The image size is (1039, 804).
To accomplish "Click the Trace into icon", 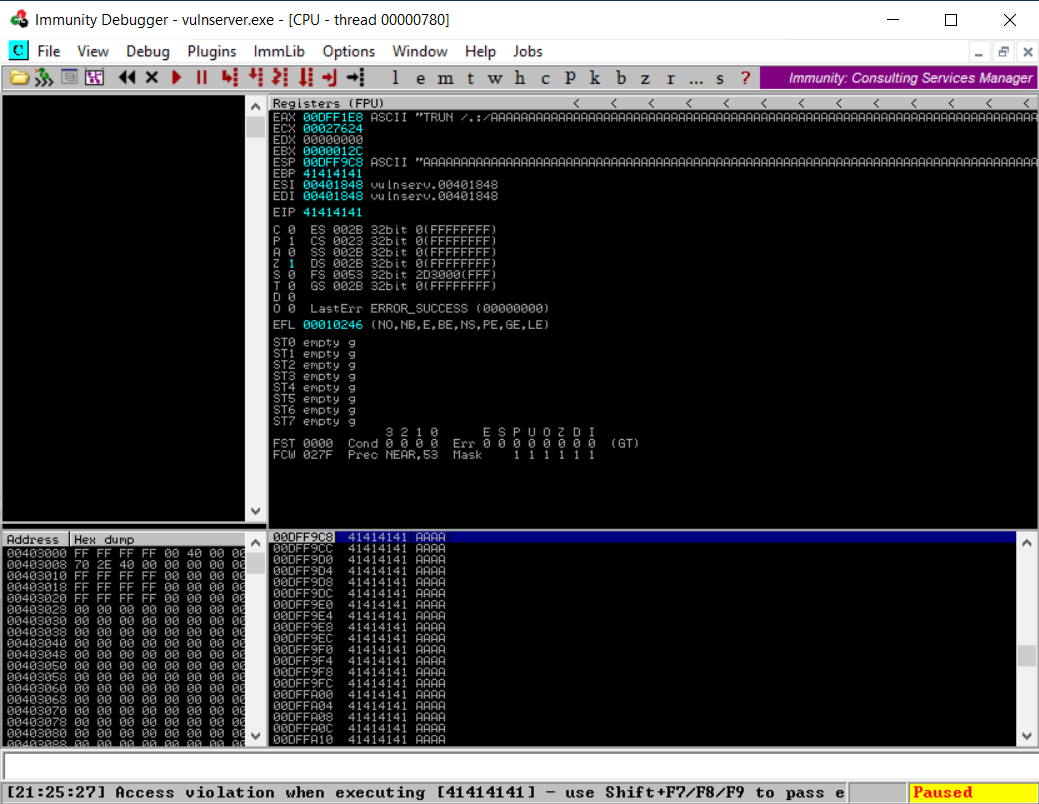I will 280,78.
